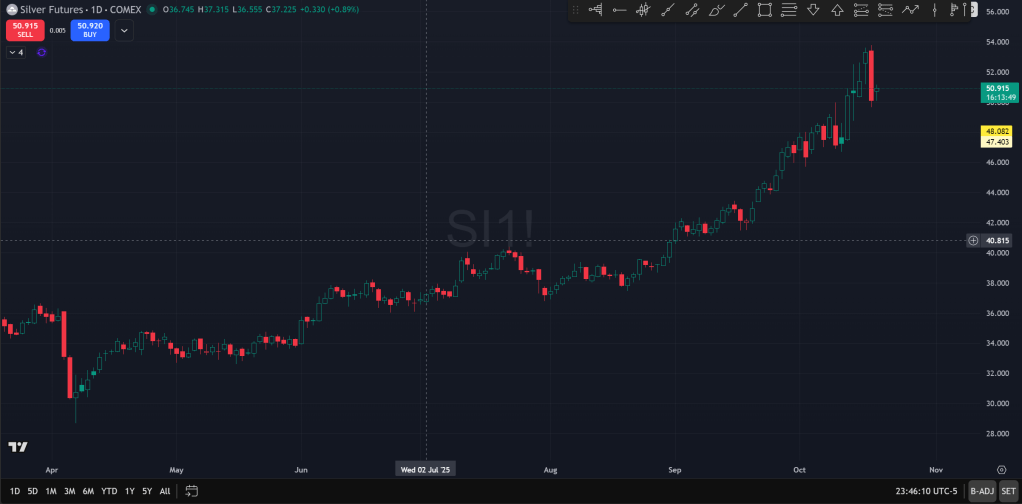Select the horizontal line drawing tool
The width and height of the screenshot is (1022, 504).
[x=619, y=10]
